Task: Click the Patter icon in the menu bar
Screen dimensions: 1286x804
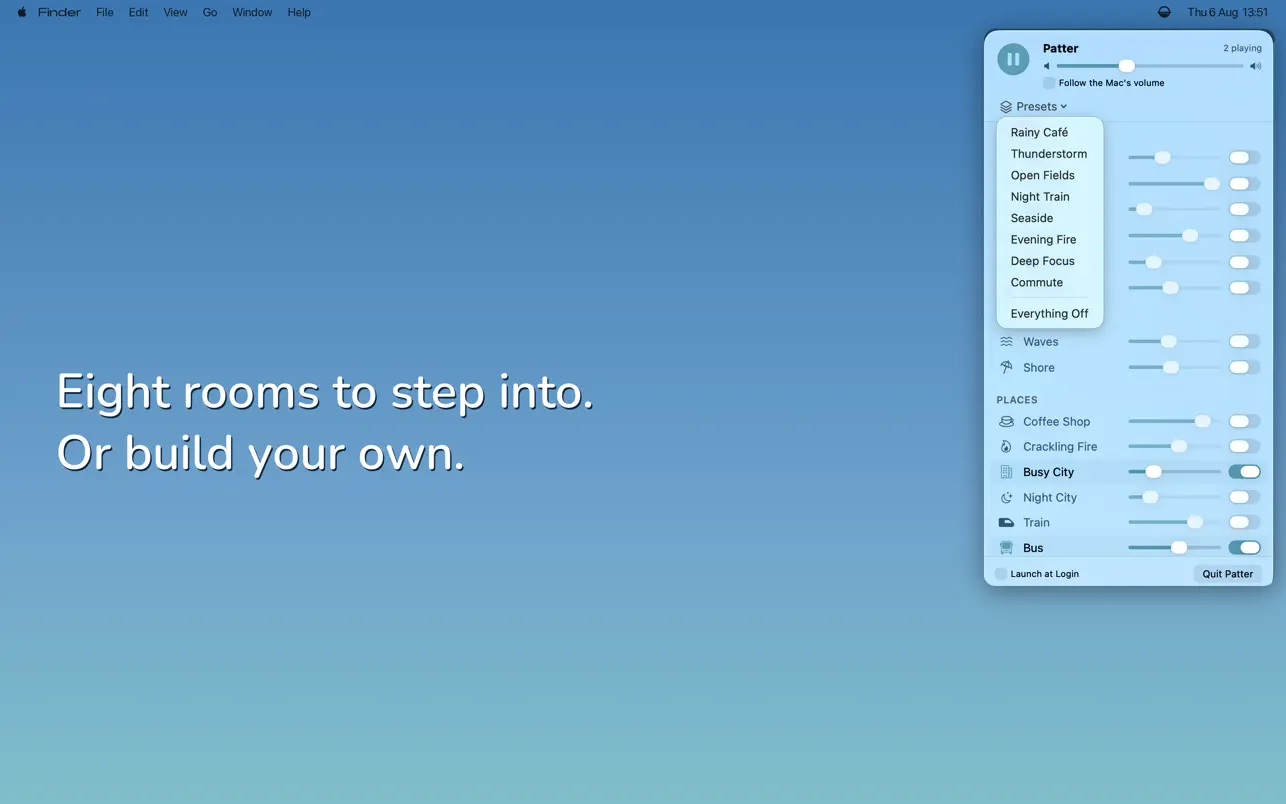Action: [1164, 12]
